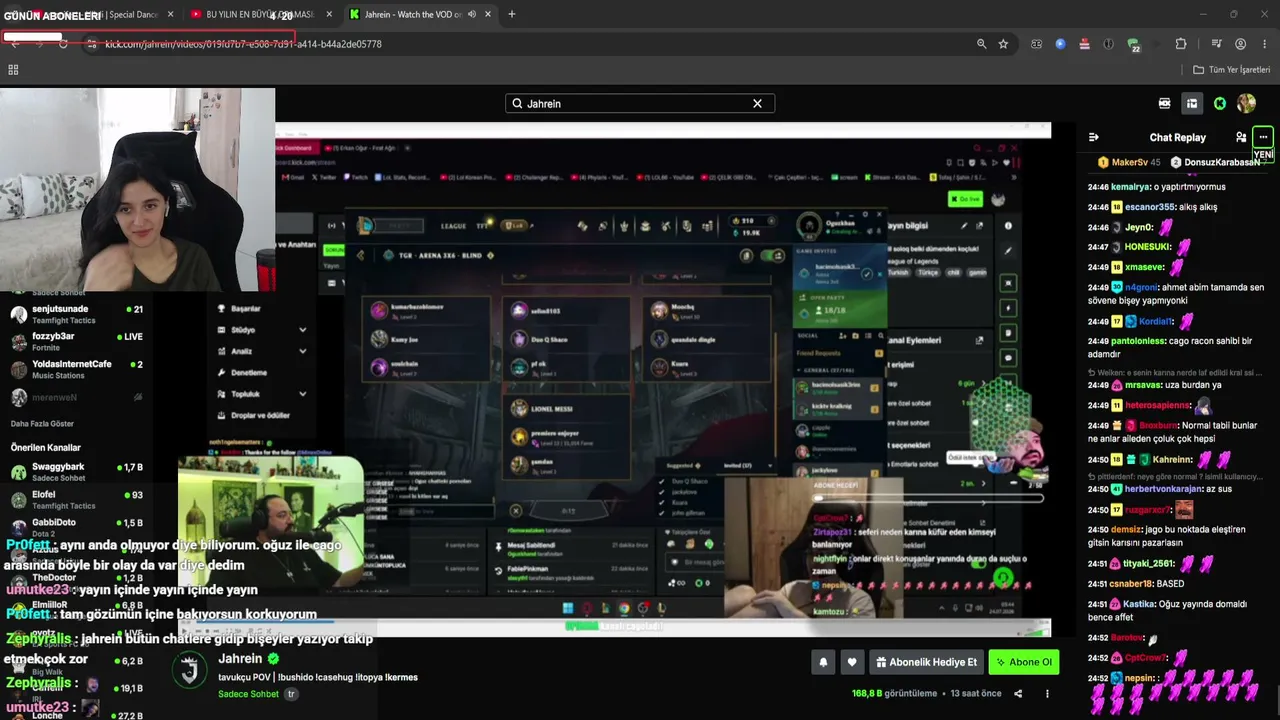Click the Jahrein channel name
Screen dimensions: 1280x720
click(x=240, y=659)
